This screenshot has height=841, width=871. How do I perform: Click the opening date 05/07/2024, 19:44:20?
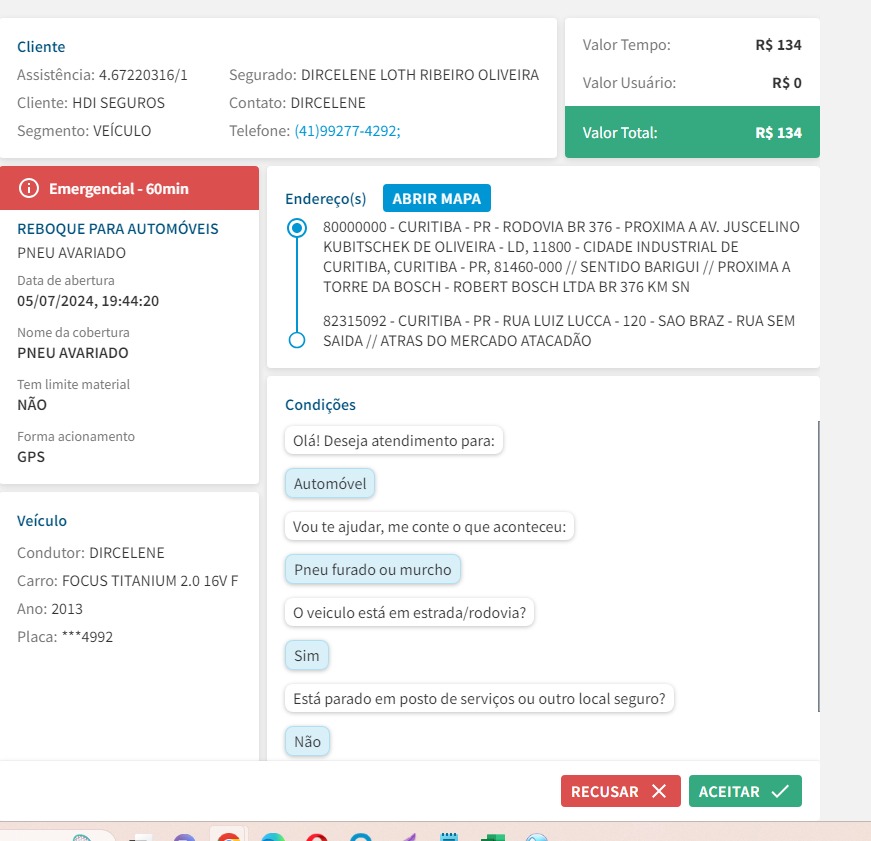coord(88,301)
